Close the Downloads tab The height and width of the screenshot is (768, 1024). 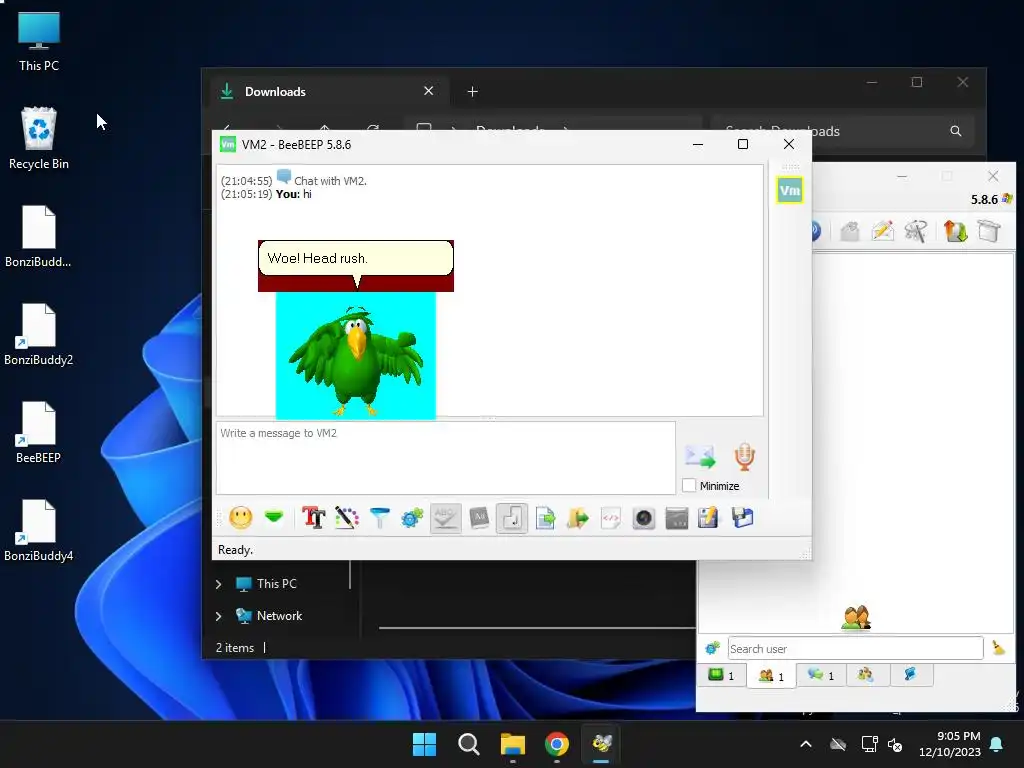(428, 91)
